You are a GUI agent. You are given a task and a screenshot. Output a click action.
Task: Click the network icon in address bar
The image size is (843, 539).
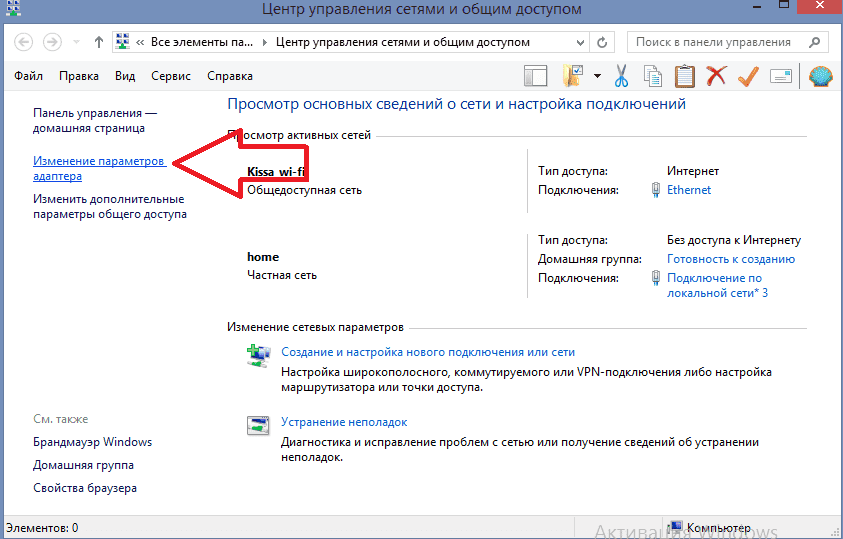tap(123, 41)
